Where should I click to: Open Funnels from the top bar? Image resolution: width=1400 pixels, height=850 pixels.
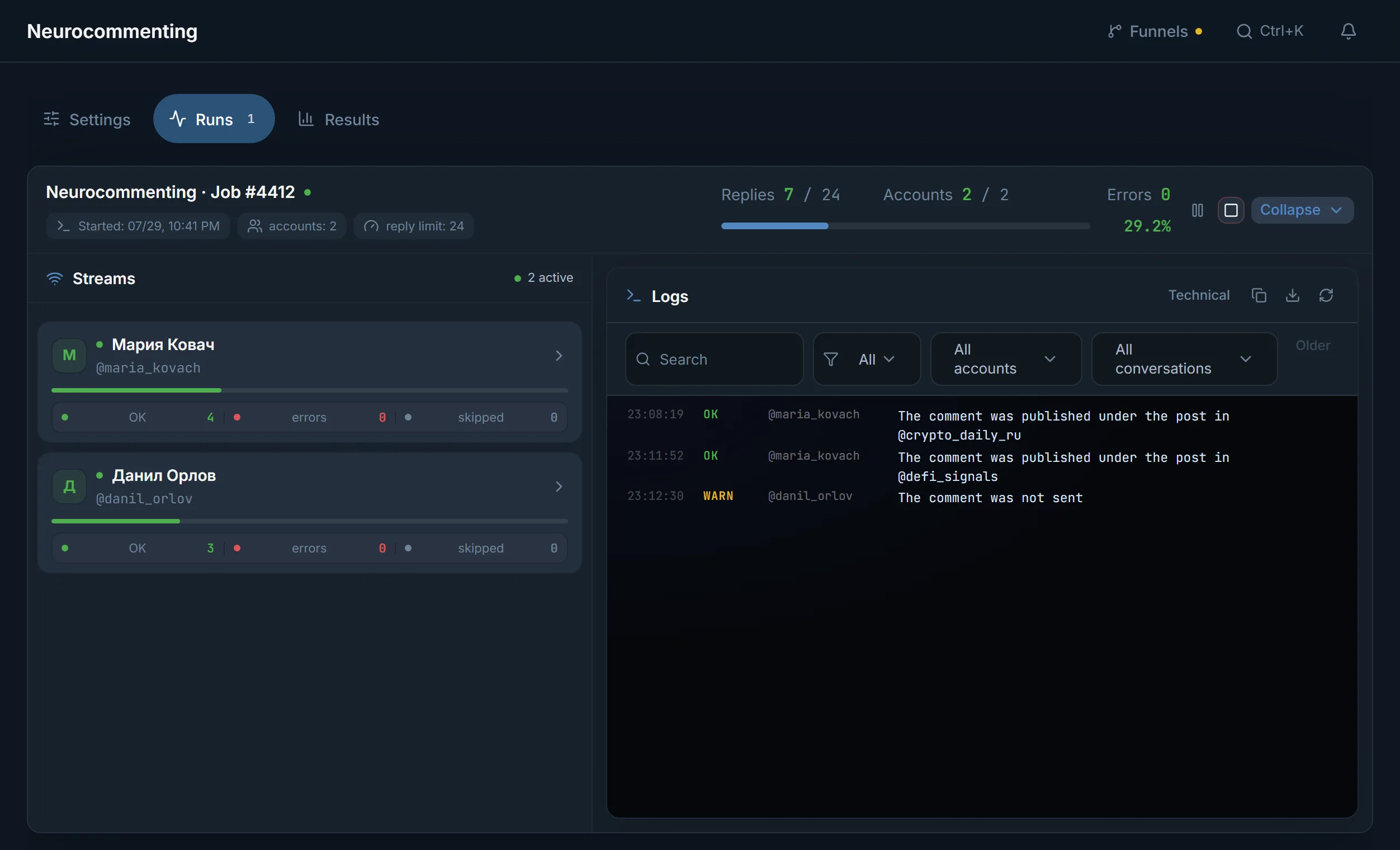tap(1155, 31)
